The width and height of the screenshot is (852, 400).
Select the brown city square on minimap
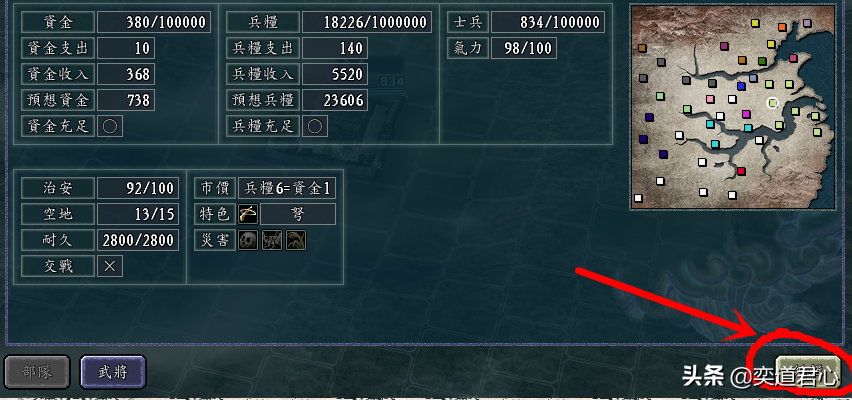pos(642,48)
